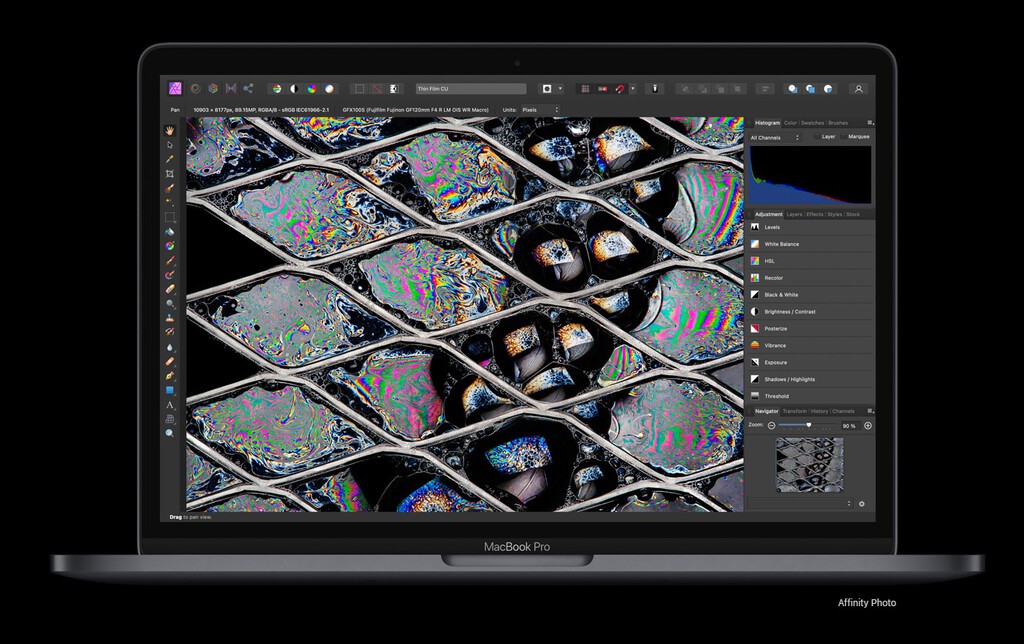The height and width of the screenshot is (644, 1024).
Task: Select the Pen tool
Action: click(x=170, y=376)
